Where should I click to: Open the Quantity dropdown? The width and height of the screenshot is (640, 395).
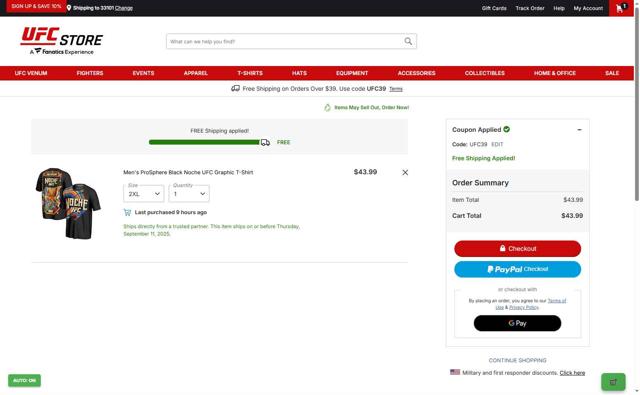click(189, 193)
